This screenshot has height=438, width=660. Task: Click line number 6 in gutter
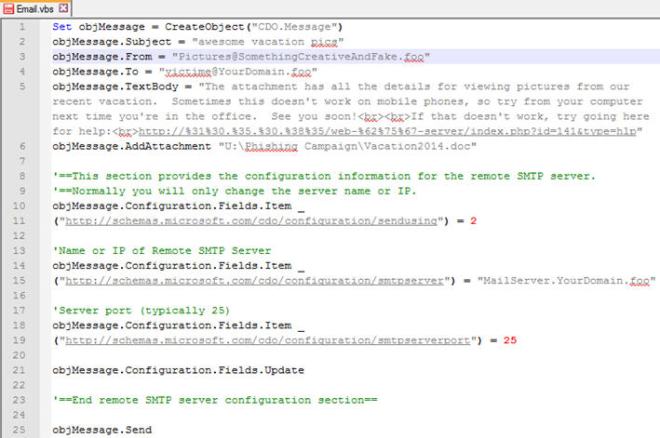pos(22,146)
